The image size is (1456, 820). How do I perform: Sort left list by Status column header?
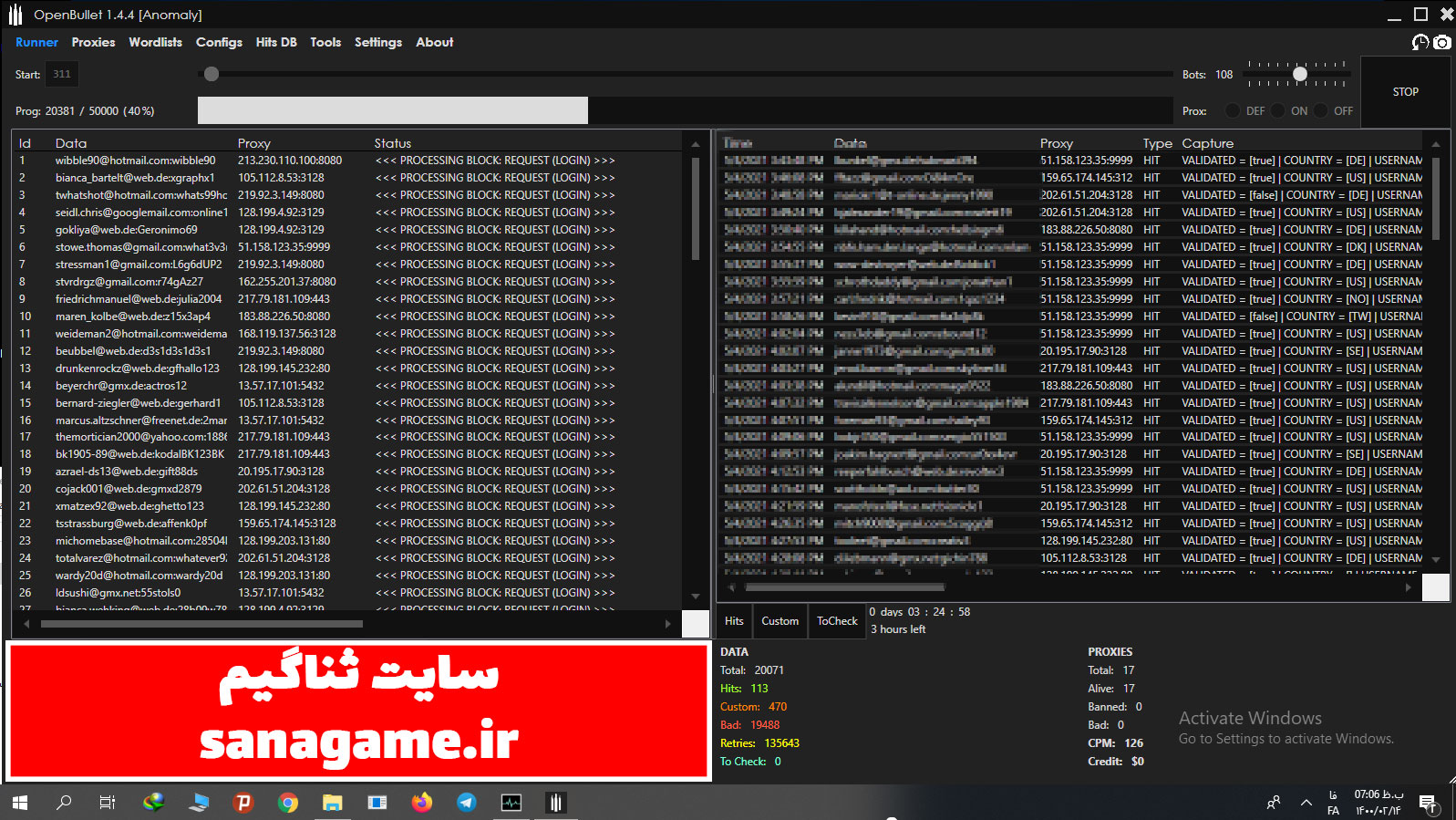tap(393, 143)
